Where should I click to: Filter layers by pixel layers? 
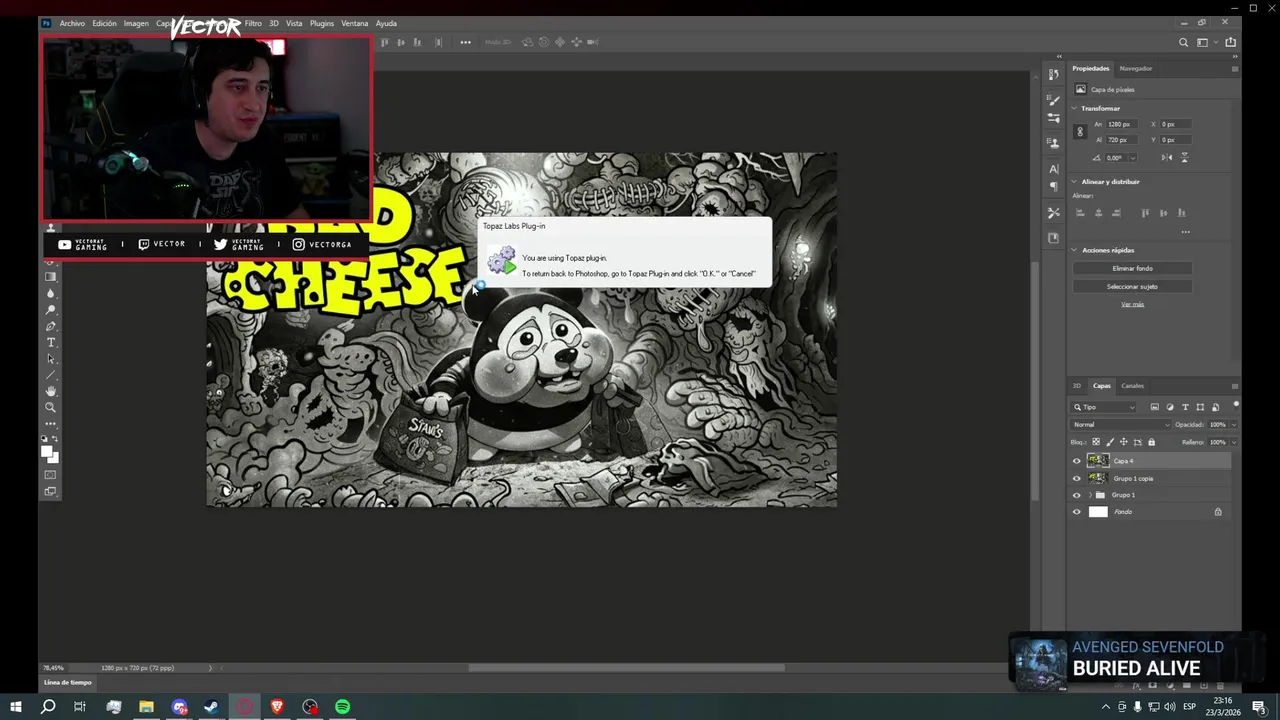click(x=1155, y=407)
